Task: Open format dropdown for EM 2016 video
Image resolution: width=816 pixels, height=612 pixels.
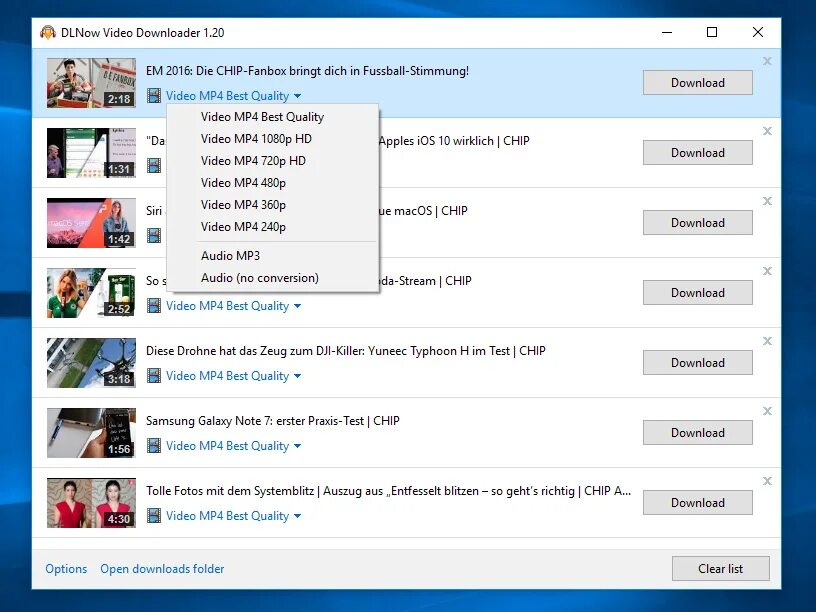Action: pyautogui.click(x=234, y=96)
